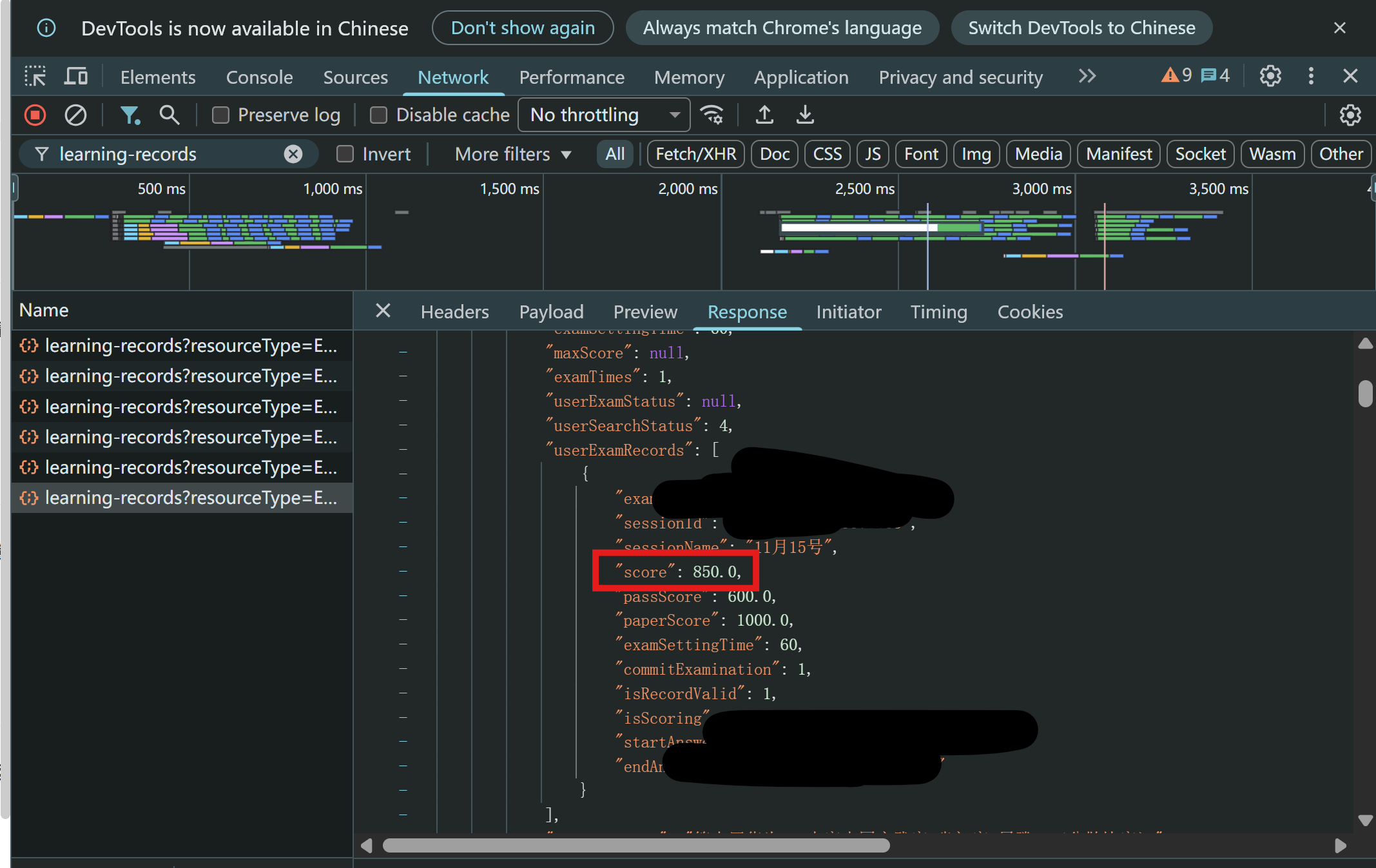Open network conditions wifi icon
The height and width of the screenshot is (868, 1376).
(x=712, y=115)
